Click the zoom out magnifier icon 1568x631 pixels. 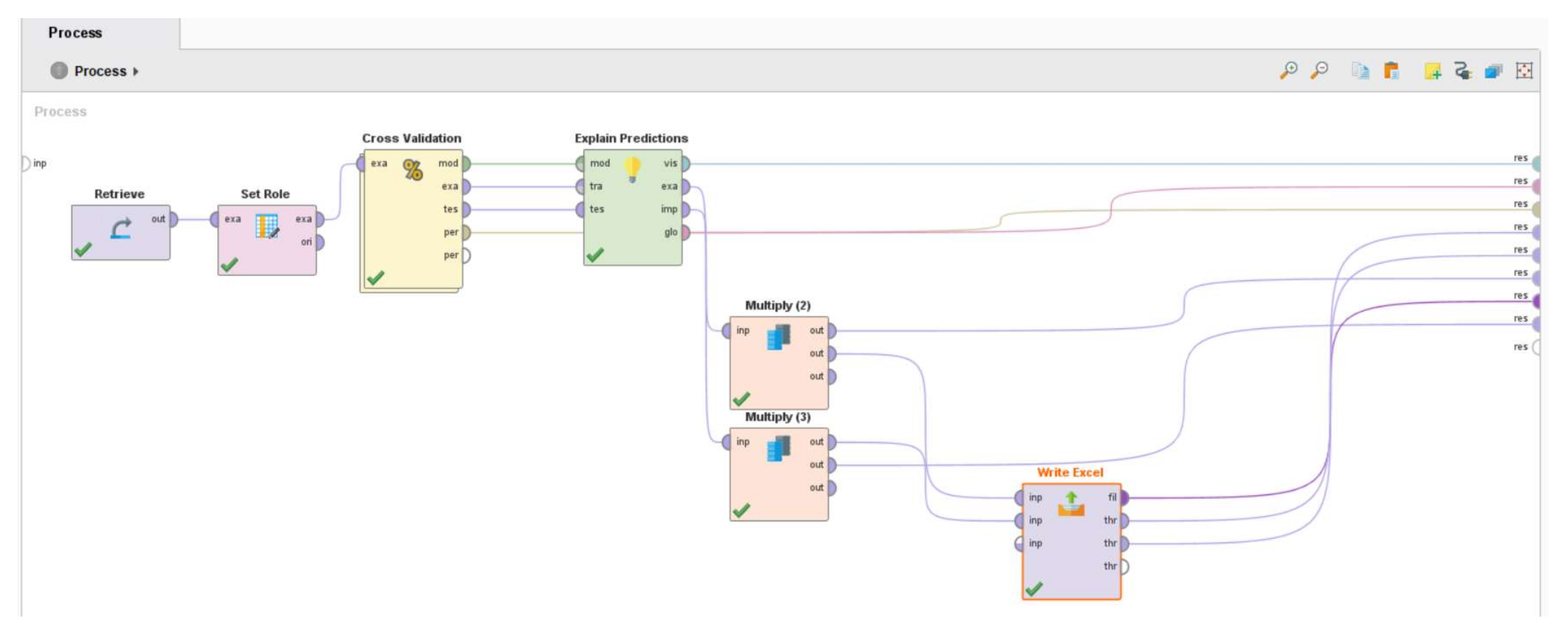click(x=1319, y=70)
